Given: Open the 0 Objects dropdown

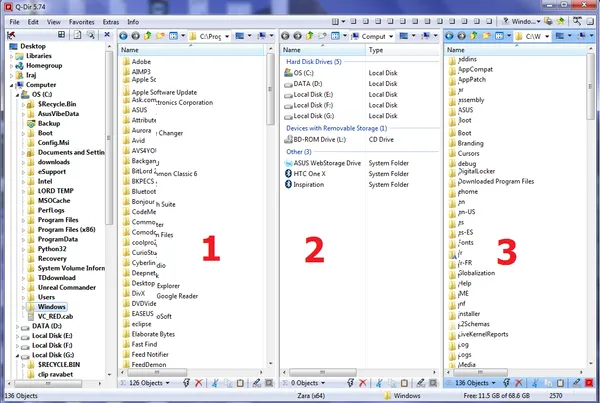Looking at the screenshot, I should (323, 383).
